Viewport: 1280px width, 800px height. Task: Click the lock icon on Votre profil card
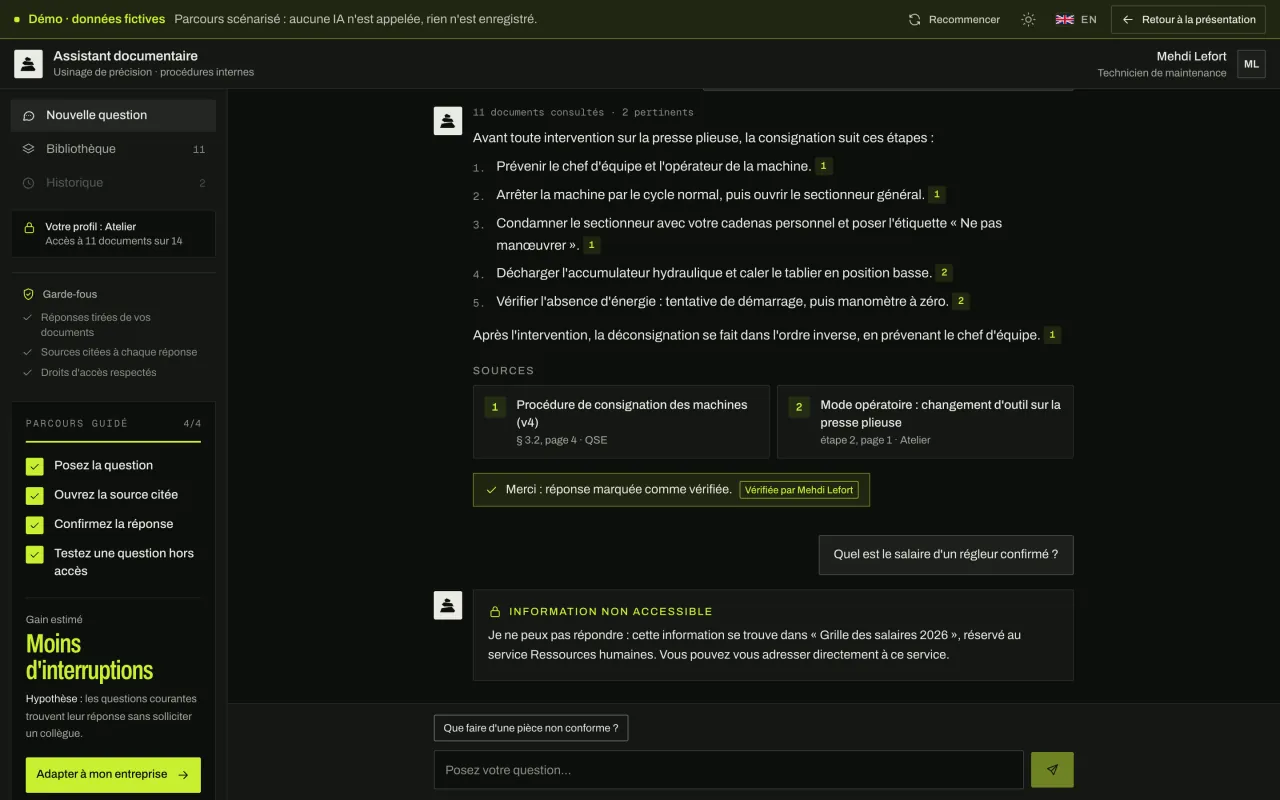[x=29, y=227]
